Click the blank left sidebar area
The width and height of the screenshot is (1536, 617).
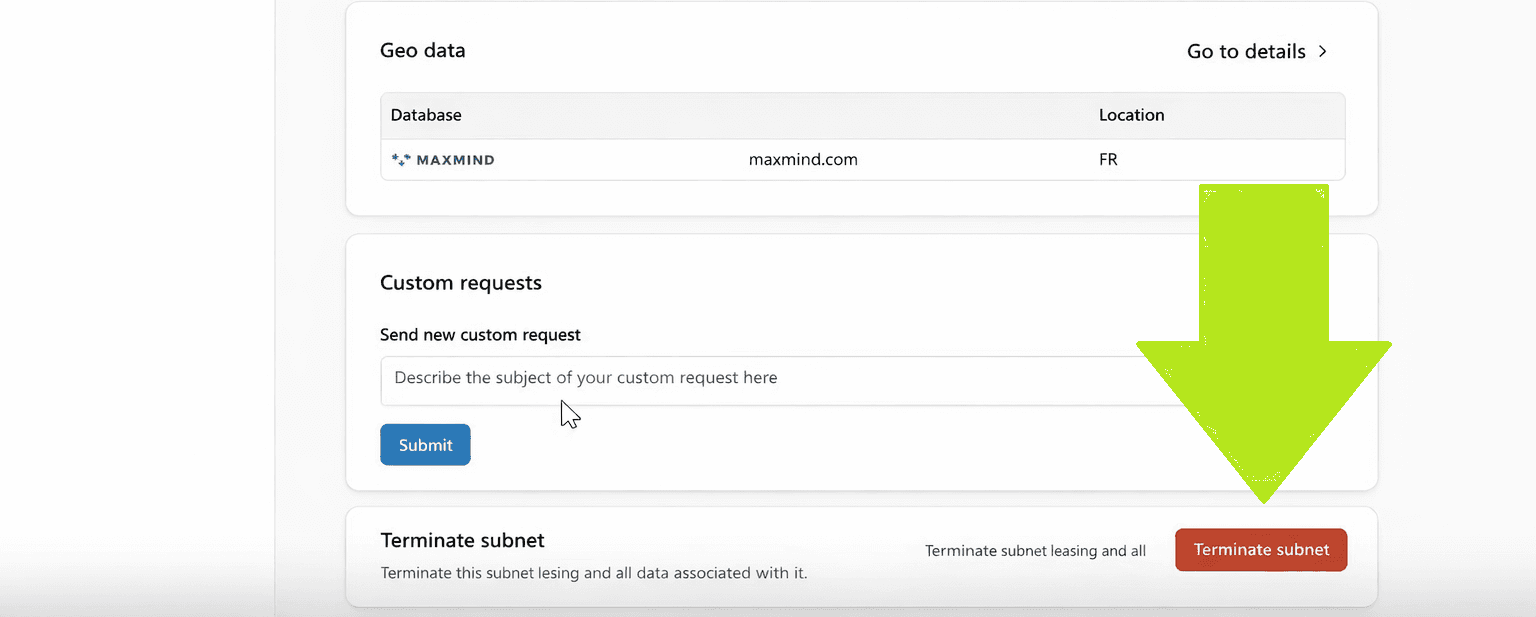point(137,300)
